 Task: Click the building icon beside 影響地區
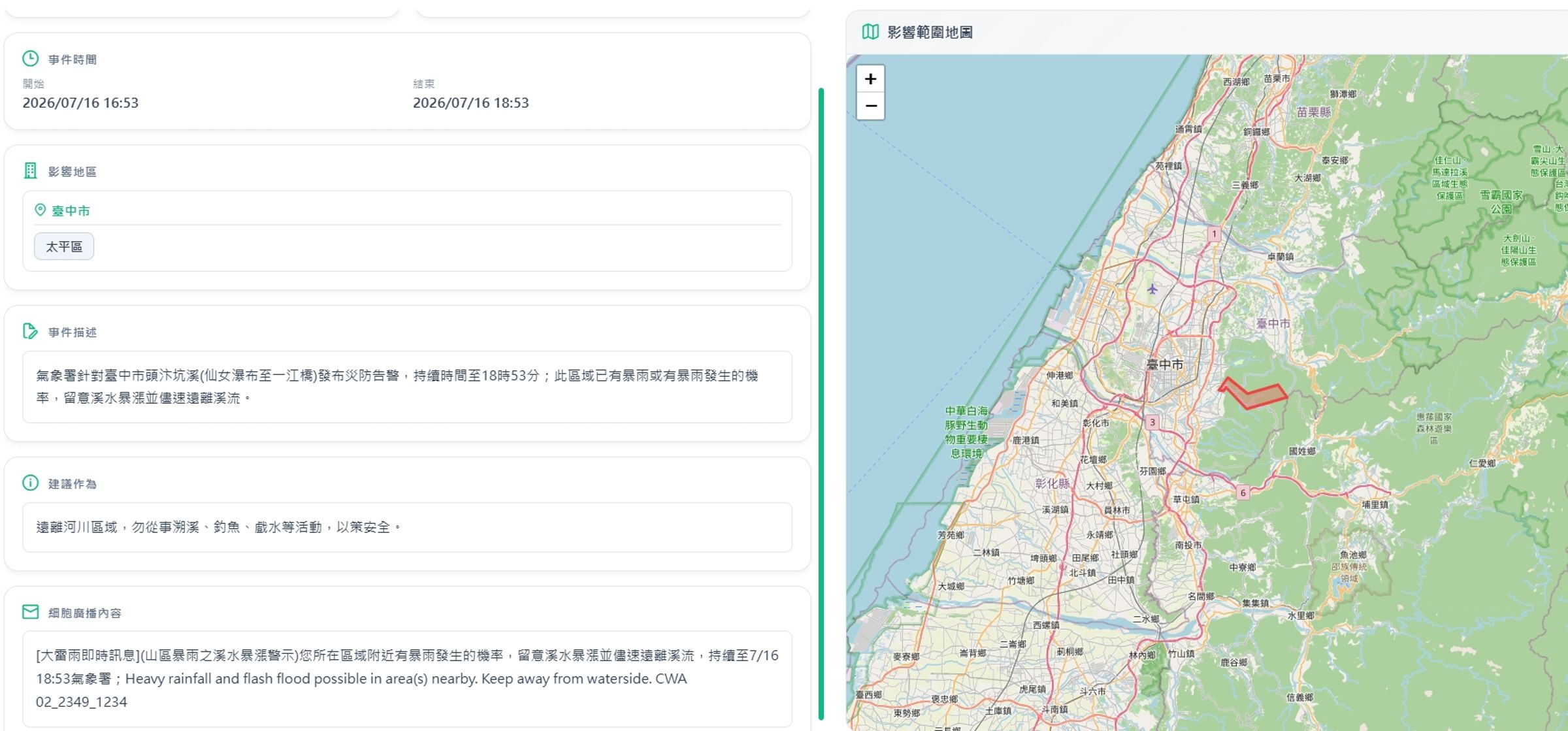pyautogui.click(x=30, y=171)
